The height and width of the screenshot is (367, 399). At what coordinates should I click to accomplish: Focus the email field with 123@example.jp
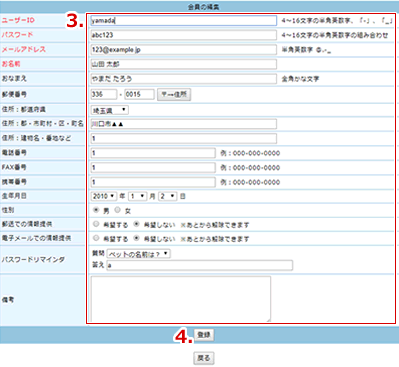tap(183, 50)
